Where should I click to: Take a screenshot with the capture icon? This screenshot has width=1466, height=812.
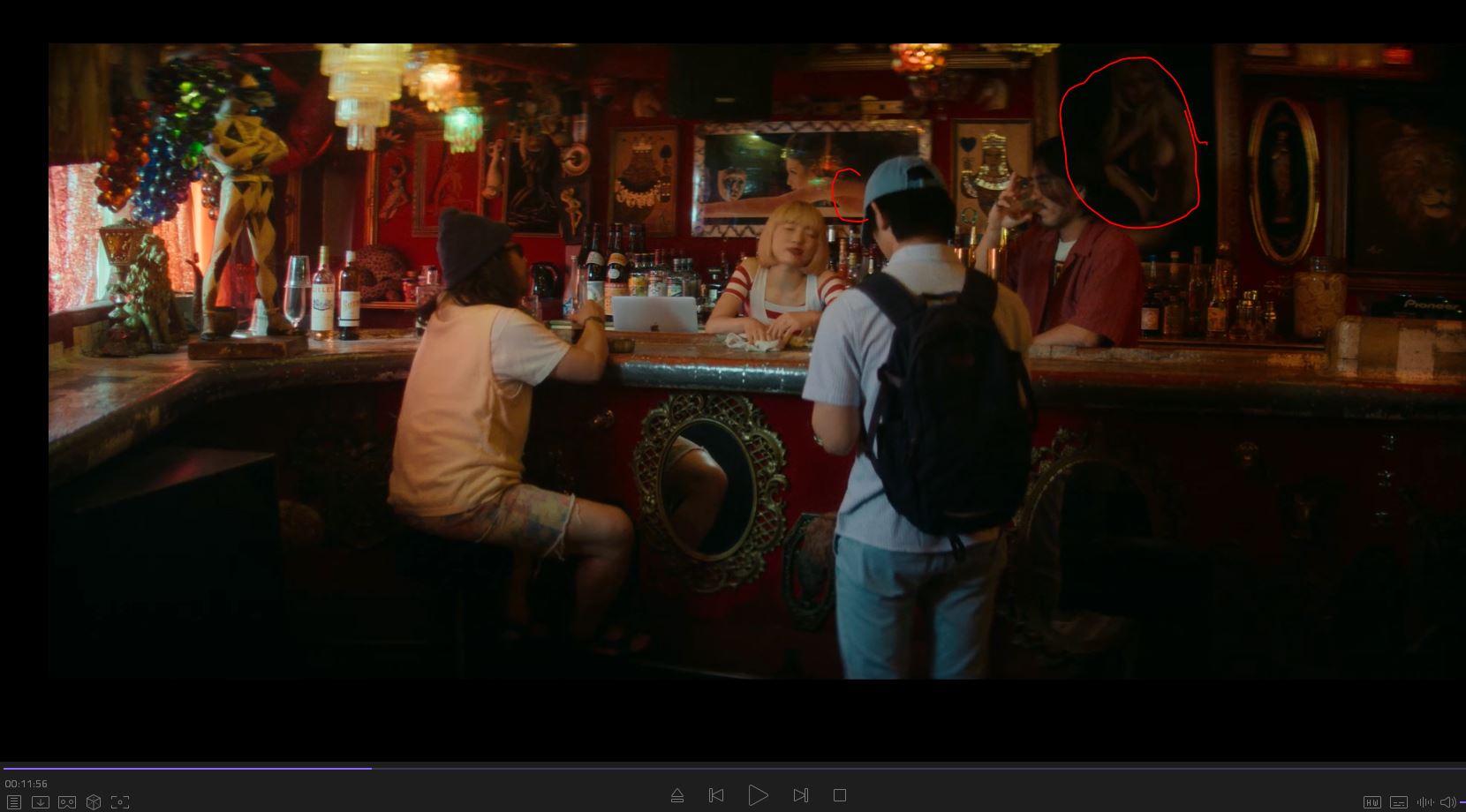point(119,802)
